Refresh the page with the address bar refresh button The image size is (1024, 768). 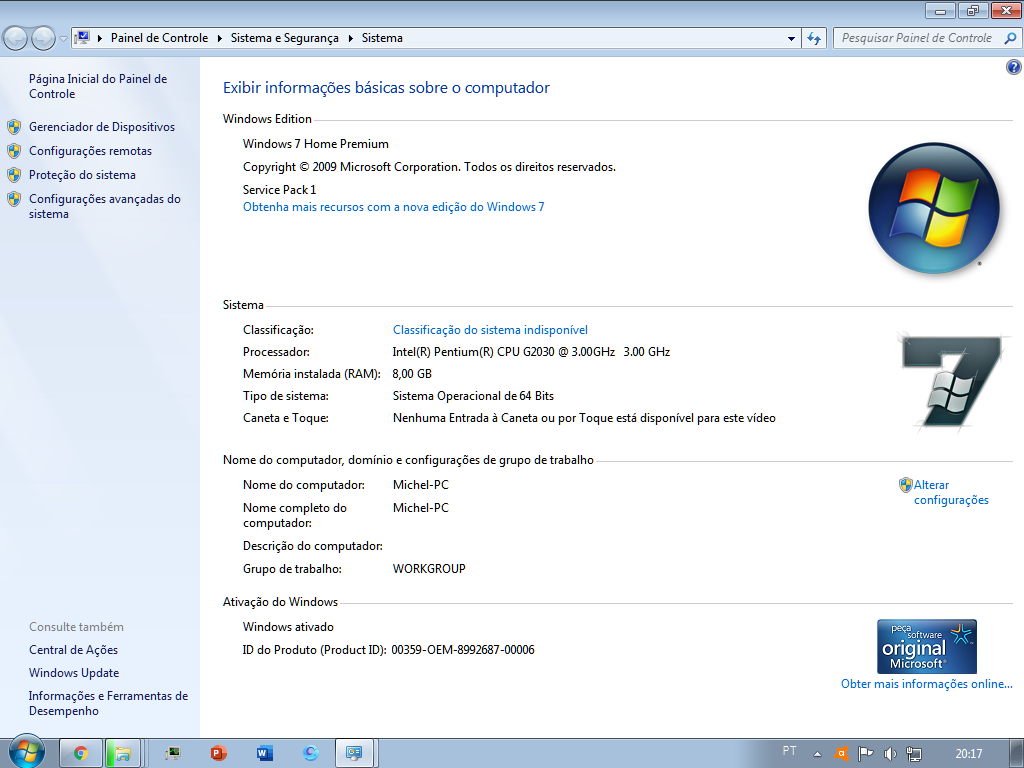[814, 38]
